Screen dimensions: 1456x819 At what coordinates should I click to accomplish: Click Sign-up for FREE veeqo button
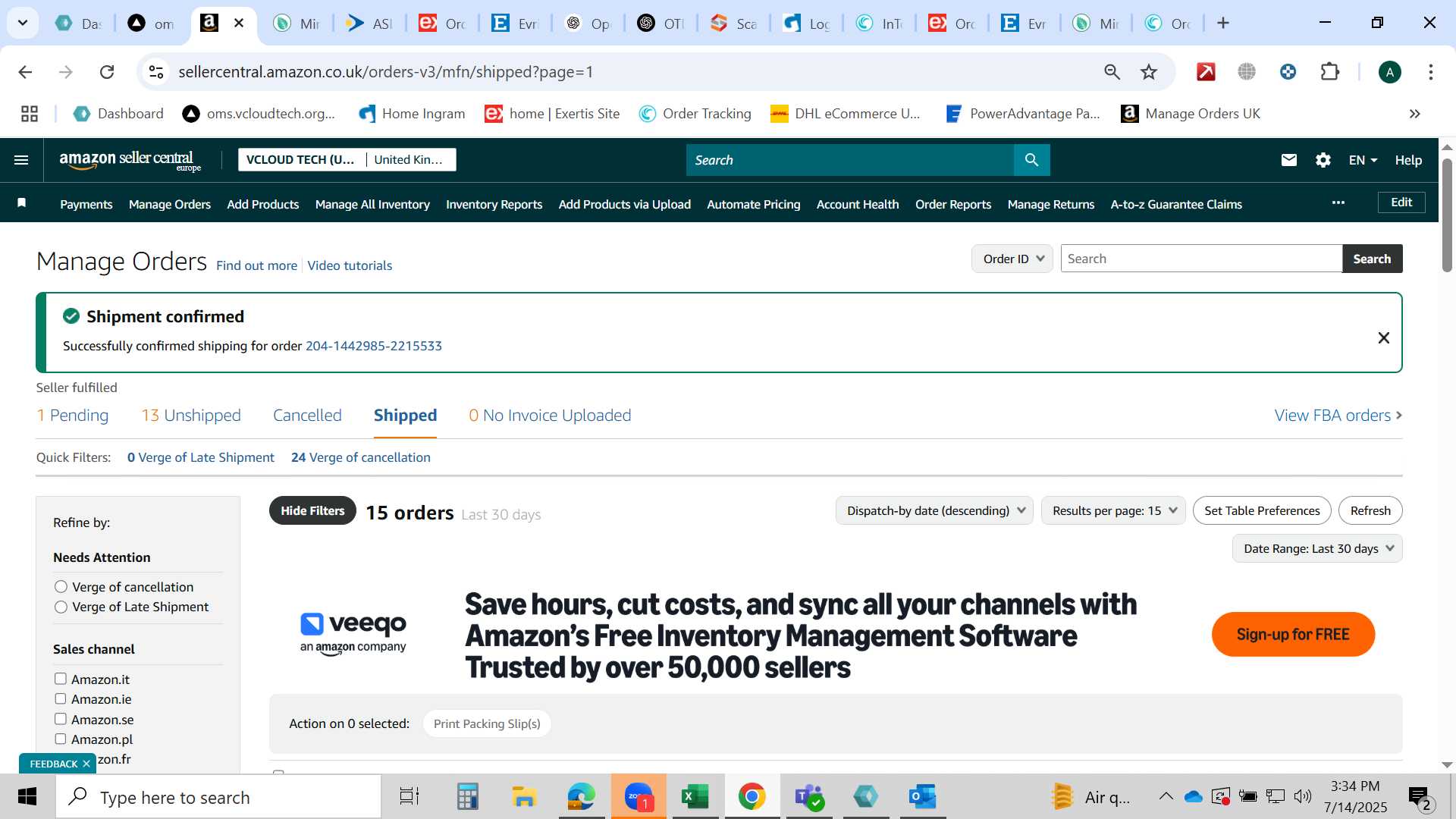[1293, 634]
